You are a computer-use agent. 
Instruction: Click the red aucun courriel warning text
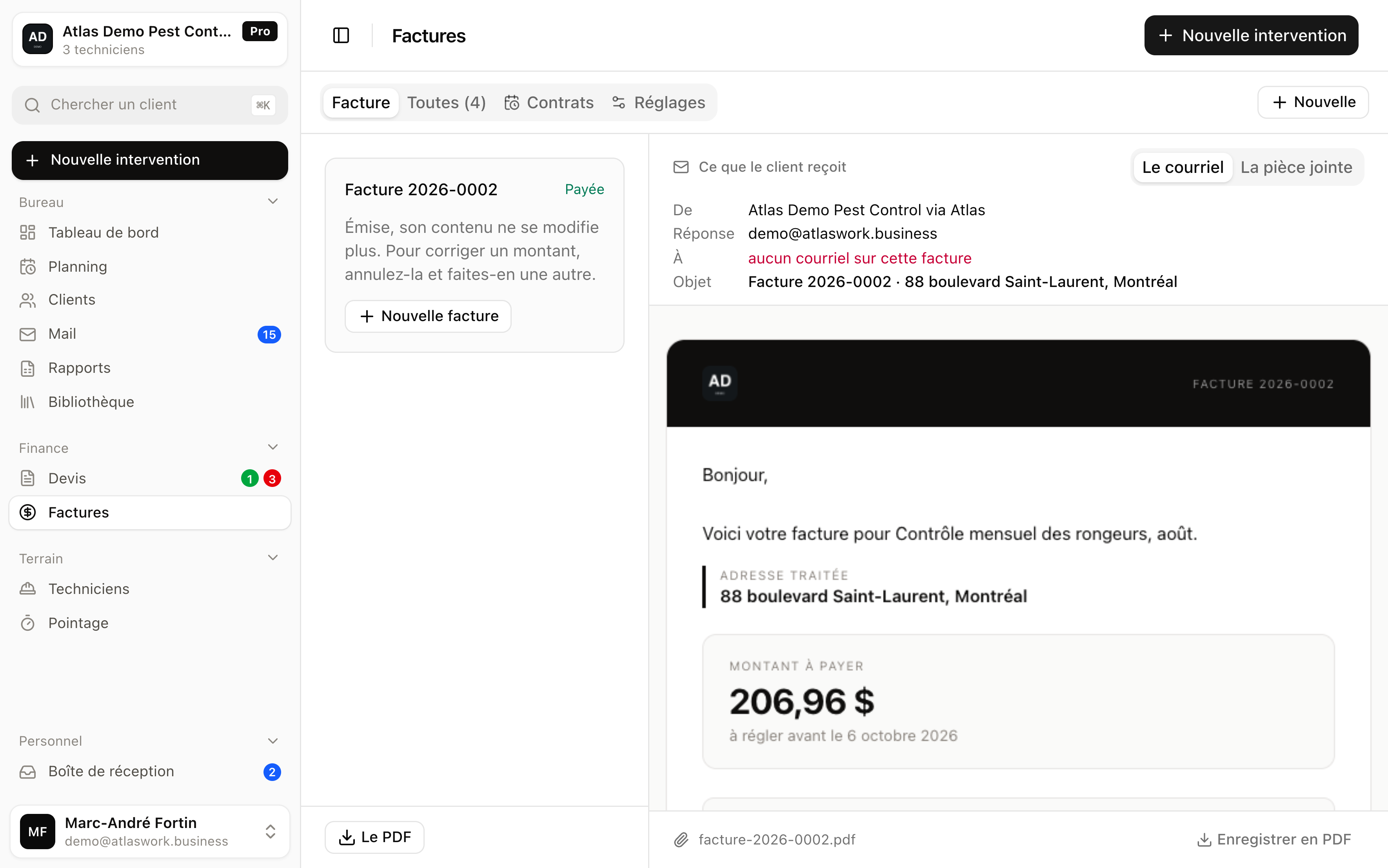pos(859,258)
